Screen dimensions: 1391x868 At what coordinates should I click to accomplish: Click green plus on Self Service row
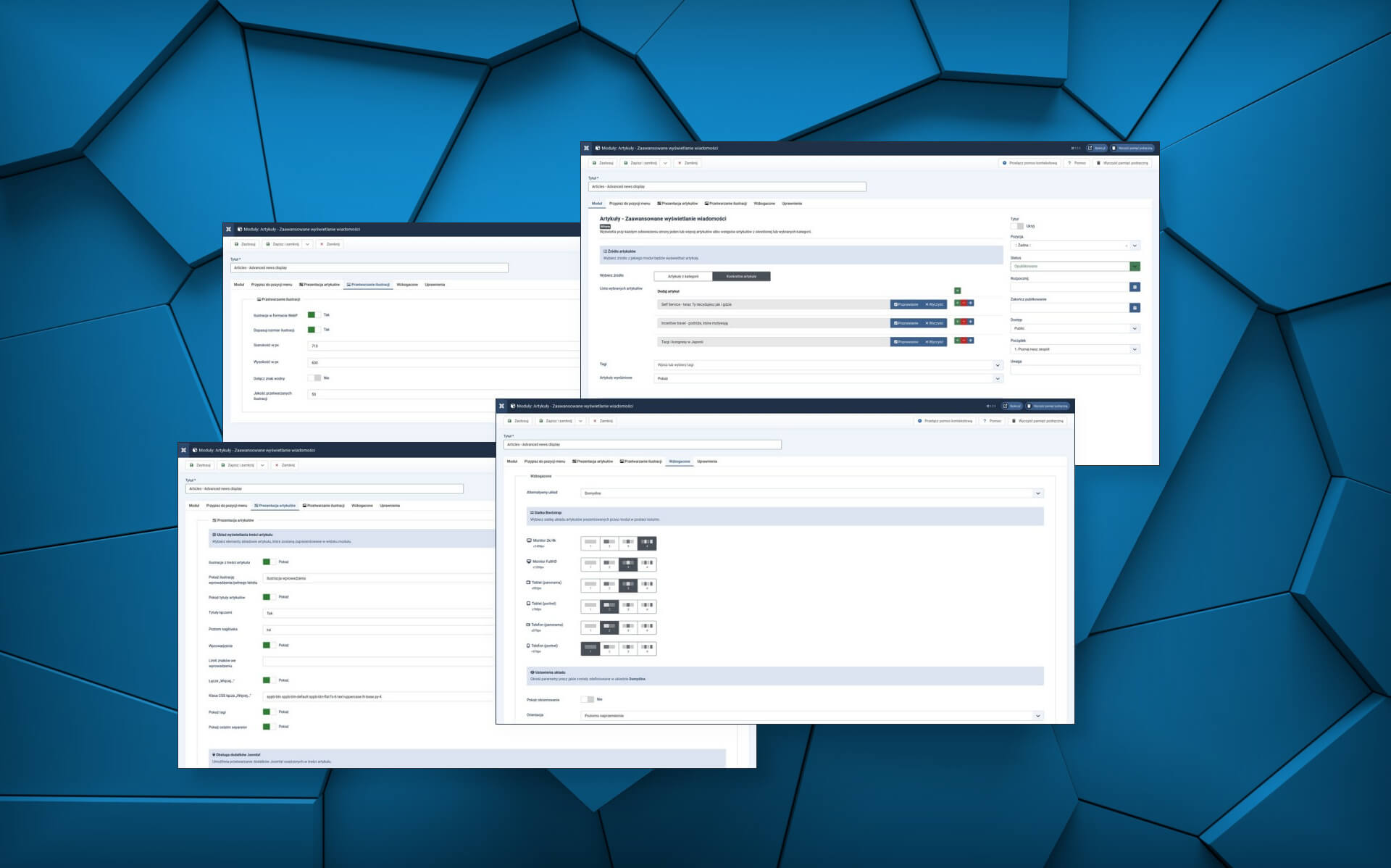[957, 303]
